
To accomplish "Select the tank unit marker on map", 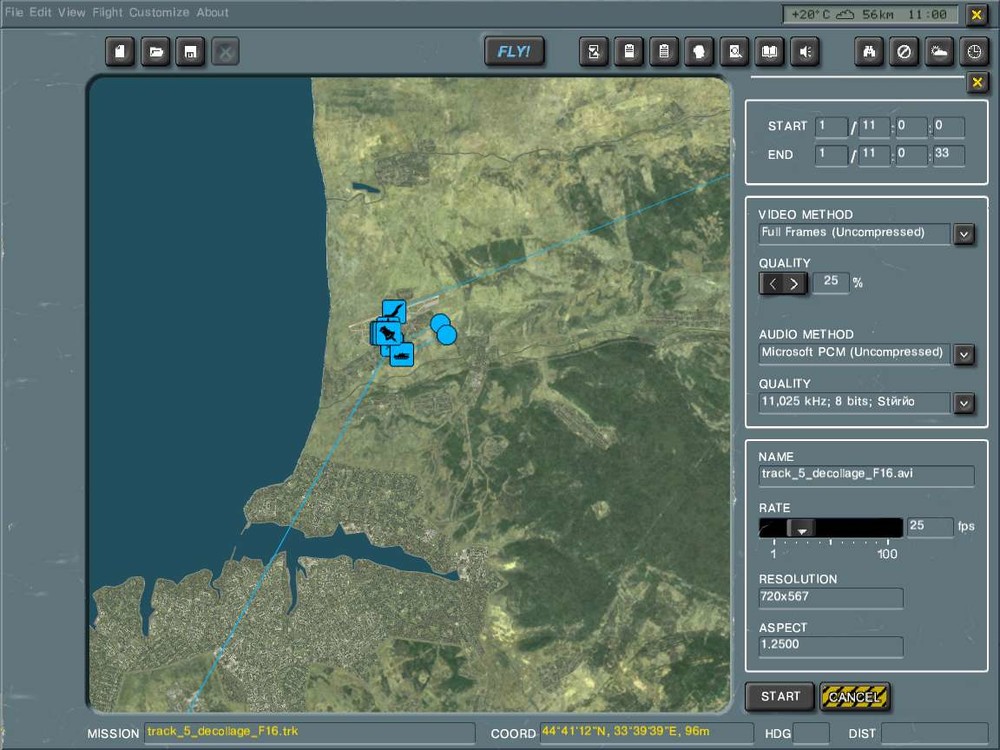I will pyautogui.click(x=402, y=354).
